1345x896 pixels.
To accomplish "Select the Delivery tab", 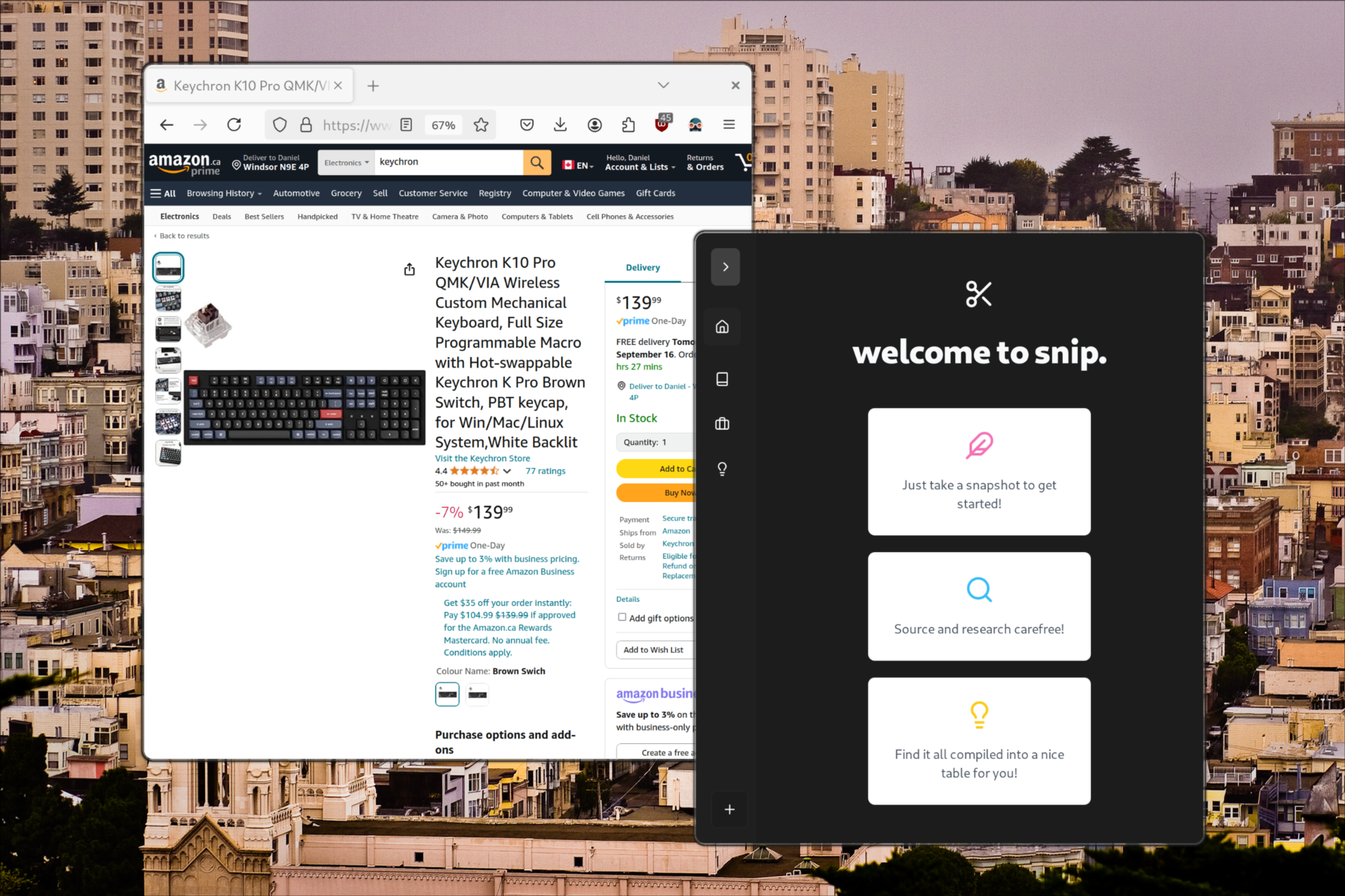I will [643, 268].
